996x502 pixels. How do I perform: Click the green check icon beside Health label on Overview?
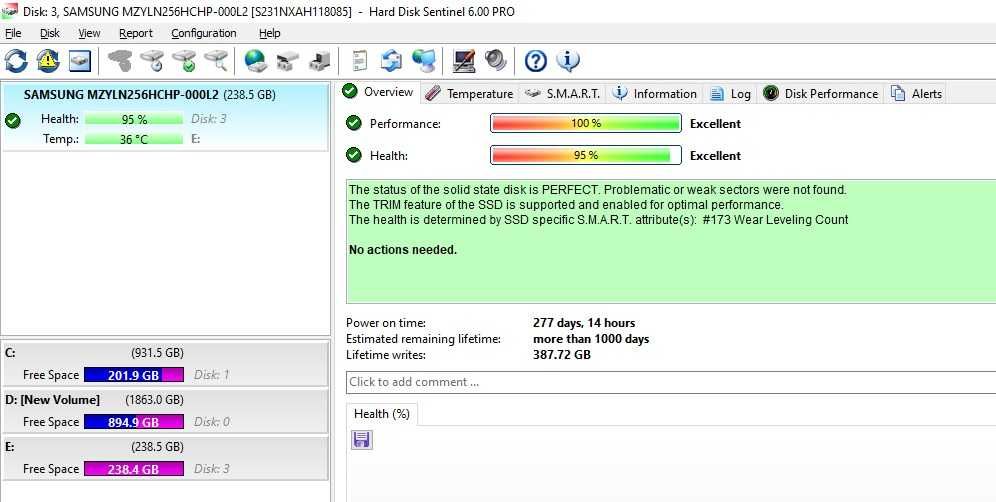pos(354,154)
